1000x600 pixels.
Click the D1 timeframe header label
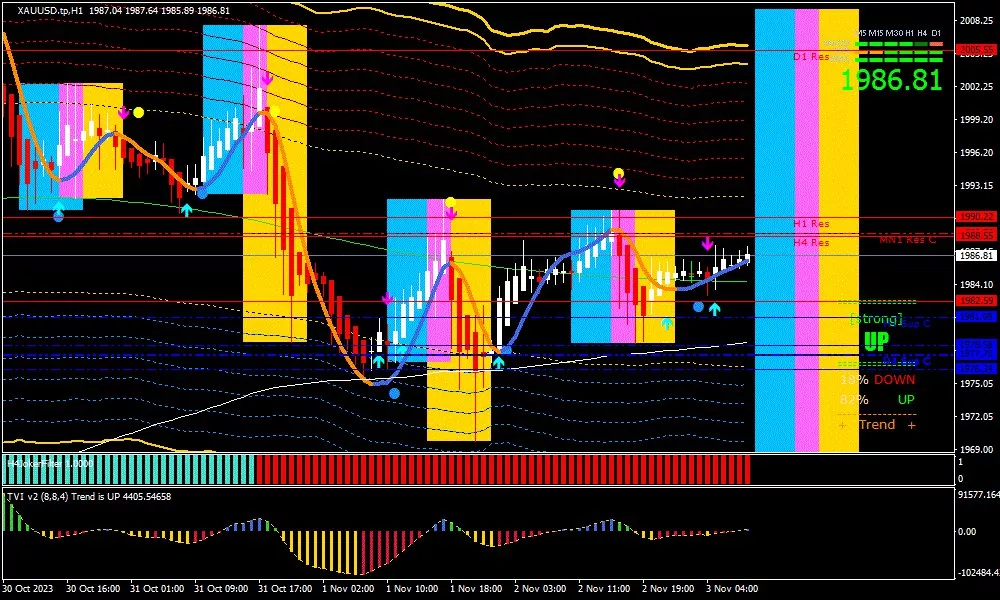tap(936, 33)
